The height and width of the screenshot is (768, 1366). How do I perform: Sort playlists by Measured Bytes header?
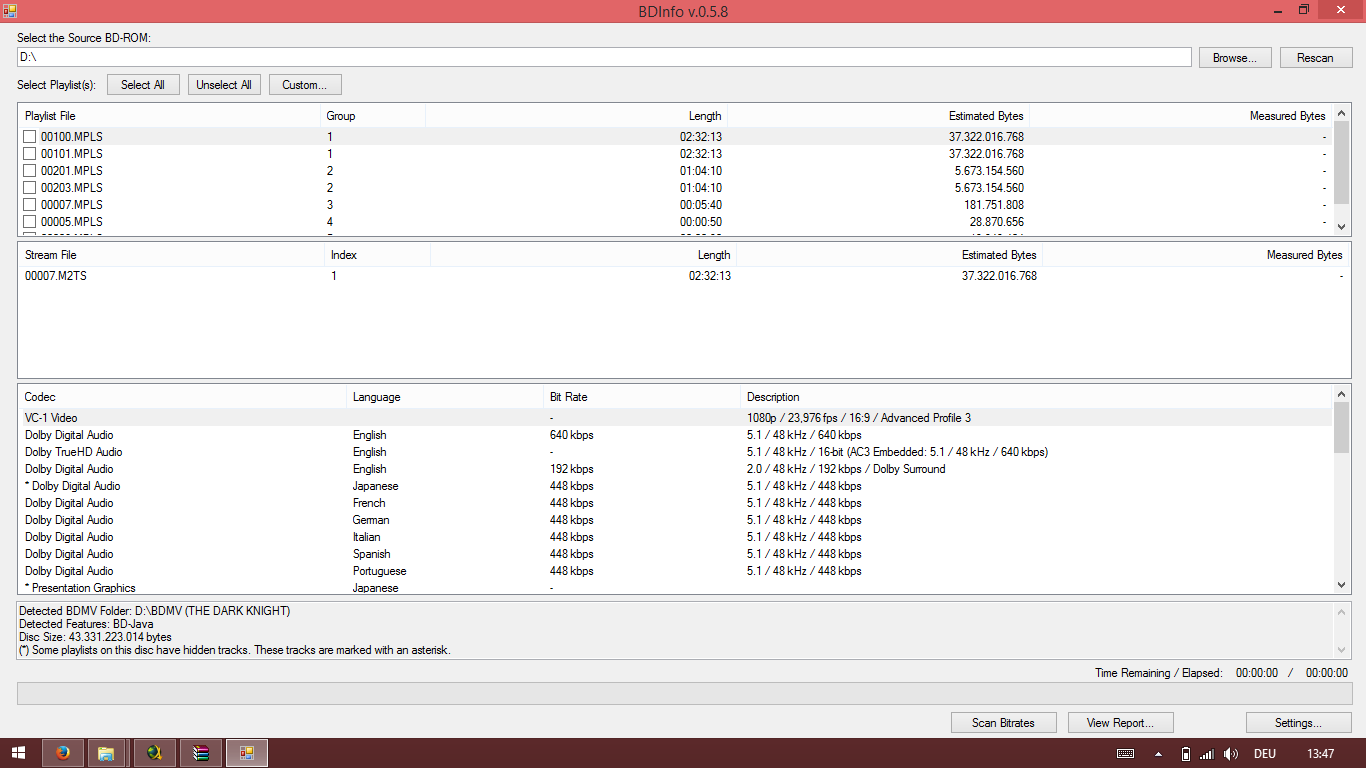[x=1181, y=116]
